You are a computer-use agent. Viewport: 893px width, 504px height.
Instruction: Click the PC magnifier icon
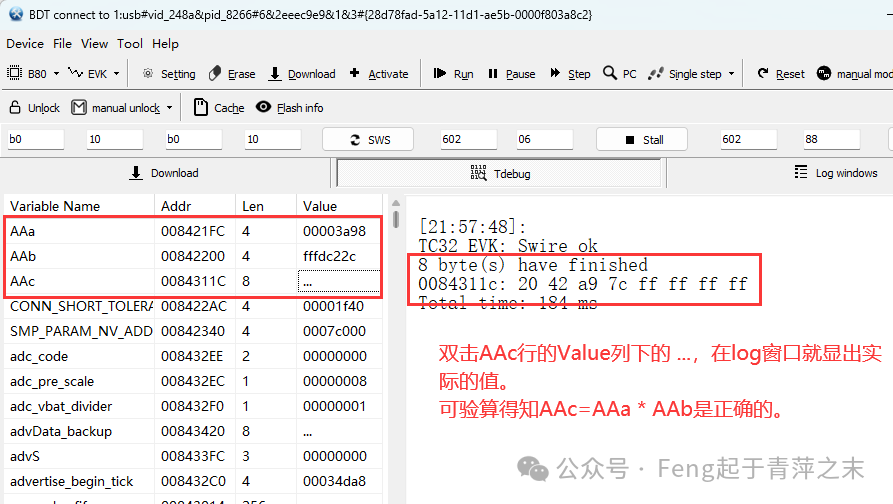tap(609, 73)
